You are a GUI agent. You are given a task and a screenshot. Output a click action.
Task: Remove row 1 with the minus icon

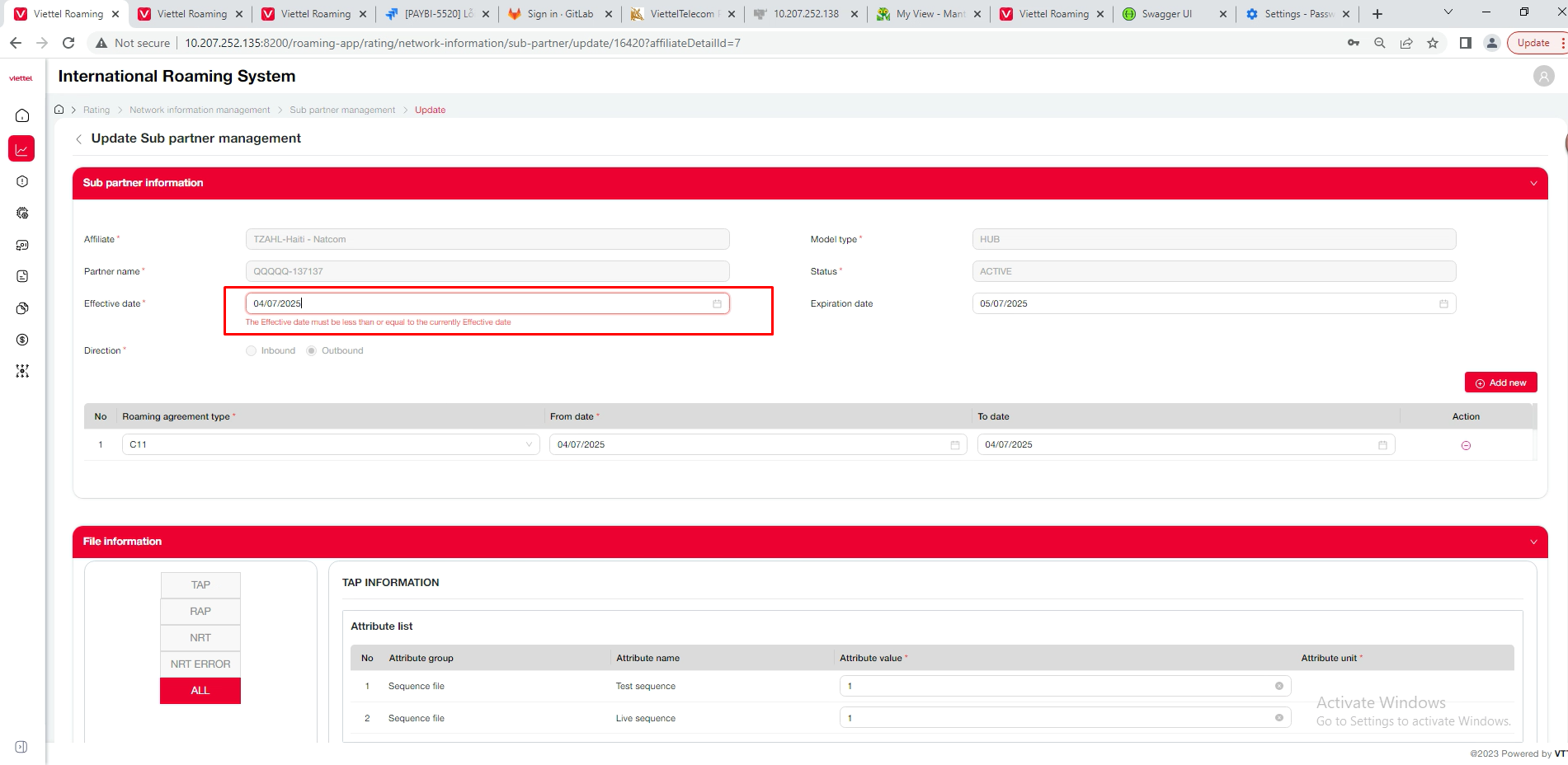[1466, 445]
